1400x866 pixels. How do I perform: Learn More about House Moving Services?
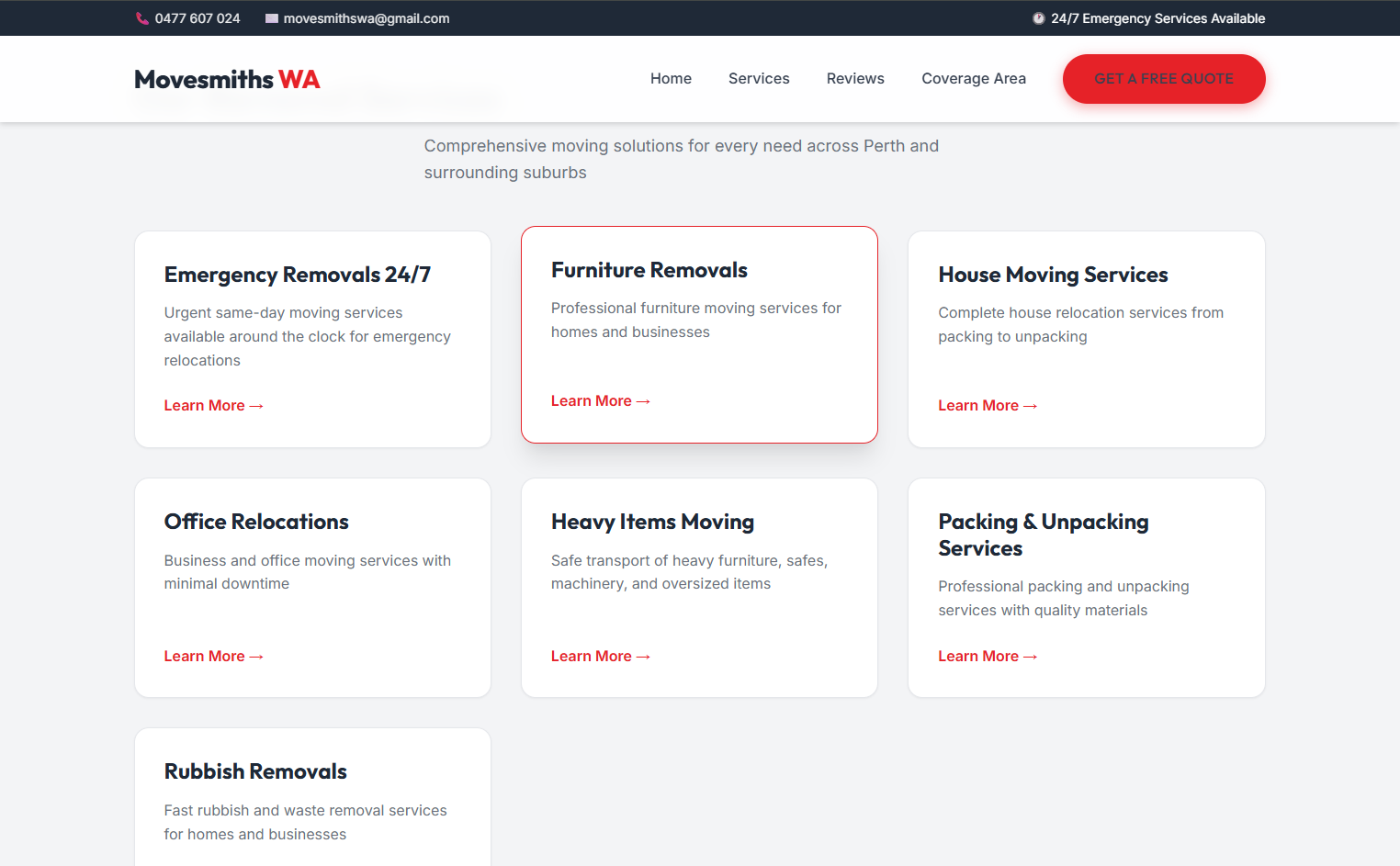click(987, 406)
